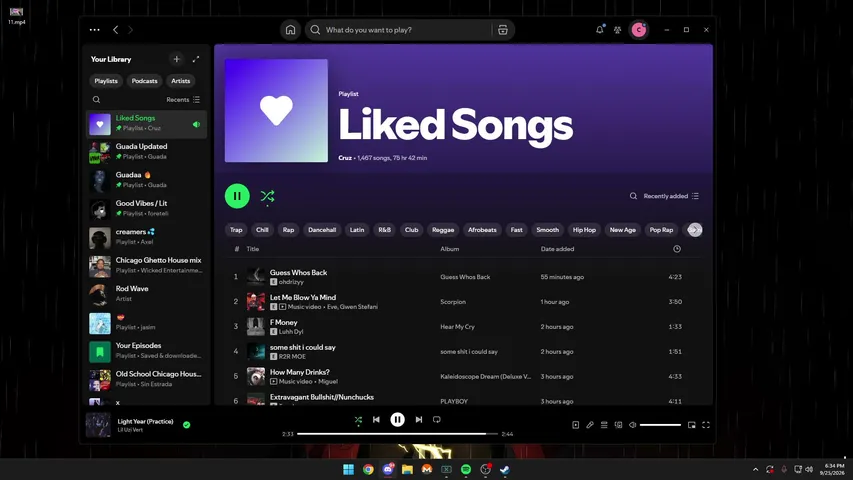
Task: Open Rod Wave artist page
Action: pyautogui.click(x=146, y=294)
